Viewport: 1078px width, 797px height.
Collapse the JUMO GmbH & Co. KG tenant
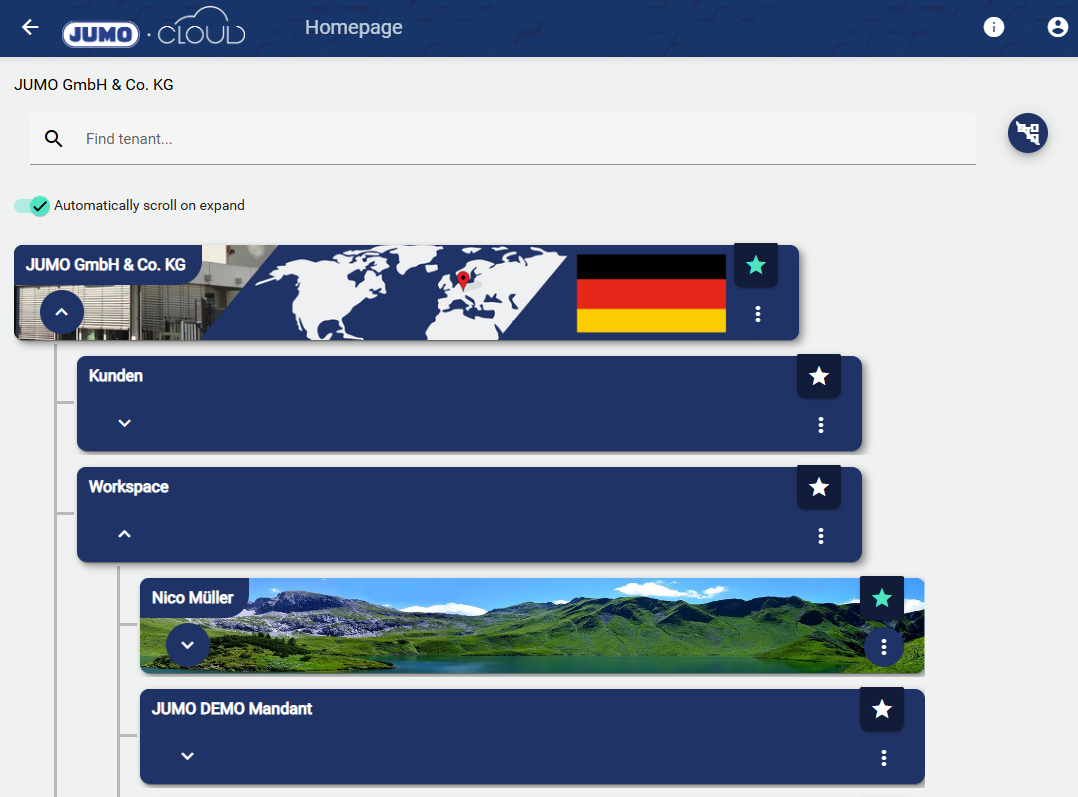pyautogui.click(x=61, y=313)
